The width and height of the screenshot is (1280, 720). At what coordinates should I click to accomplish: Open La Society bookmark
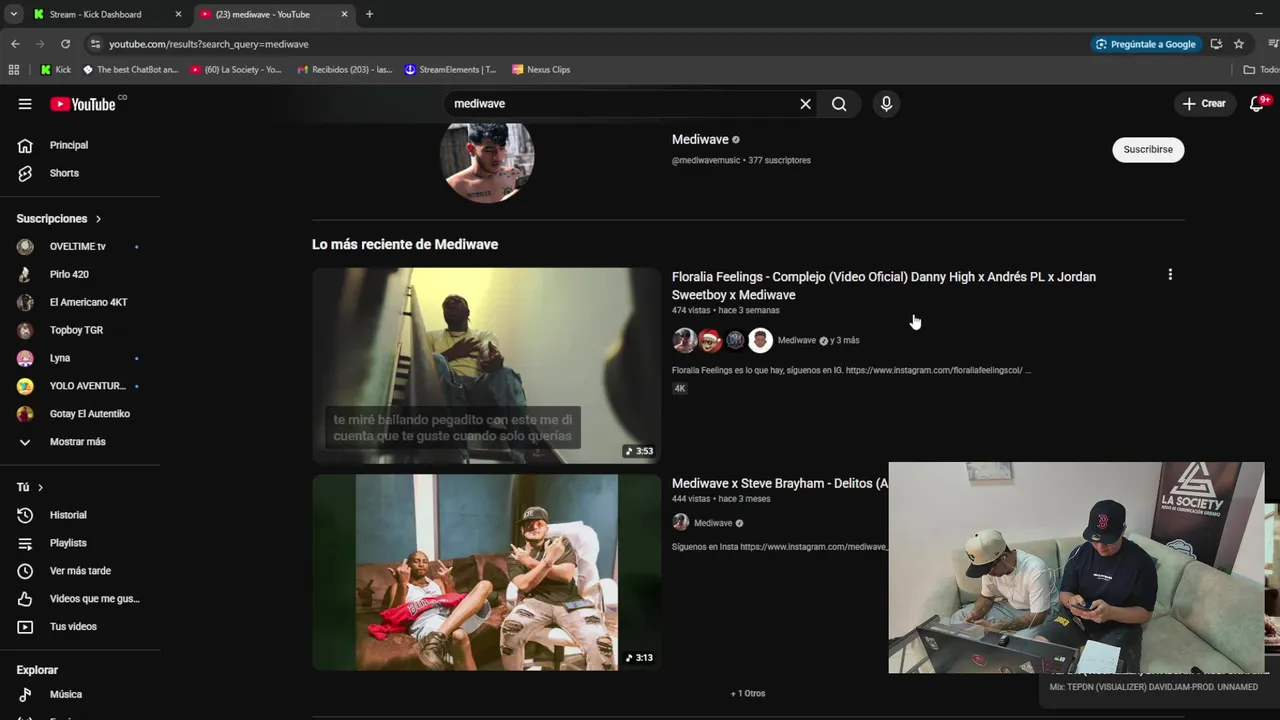click(236, 70)
